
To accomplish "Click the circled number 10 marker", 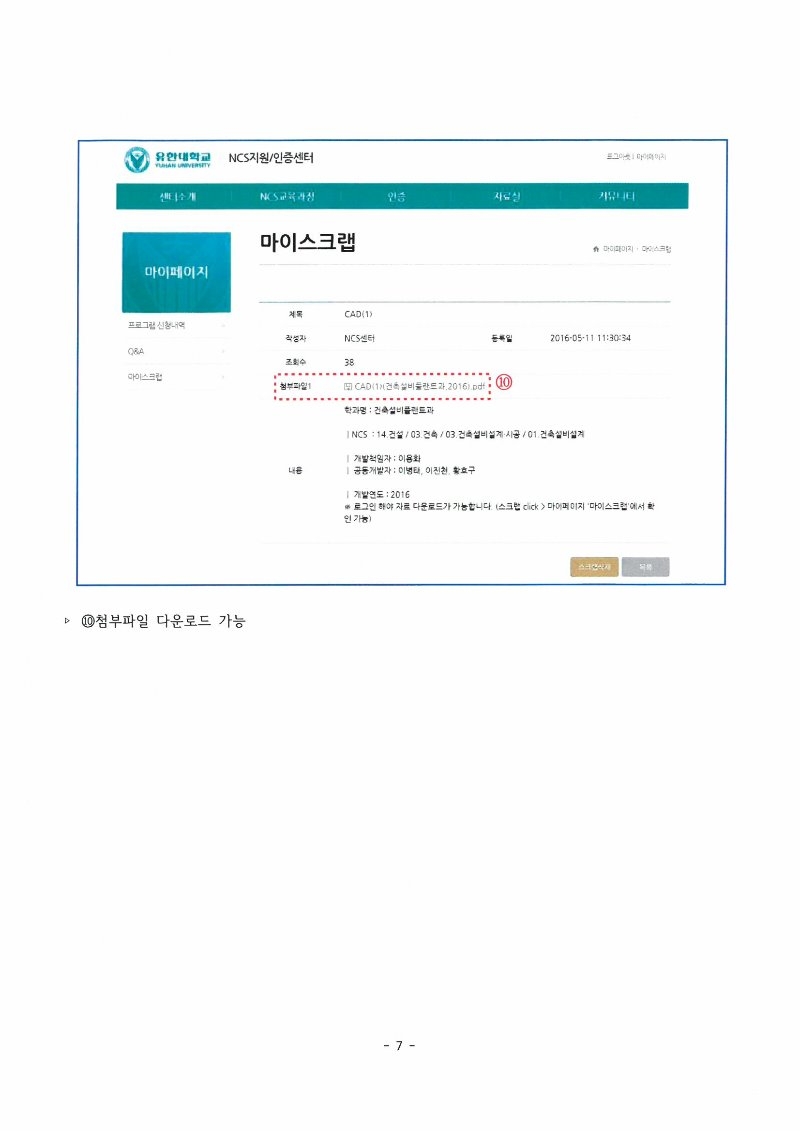I will pyautogui.click(x=504, y=382).
